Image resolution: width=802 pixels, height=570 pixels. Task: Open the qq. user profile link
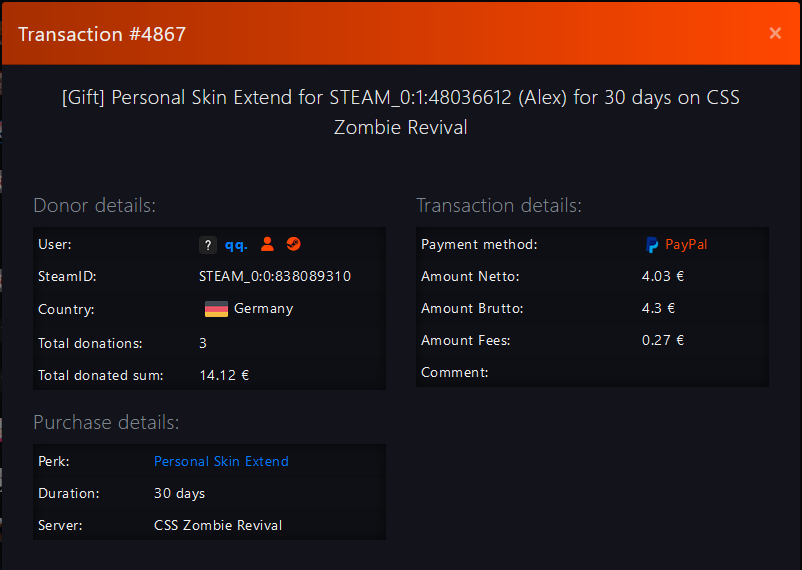tap(236, 245)
